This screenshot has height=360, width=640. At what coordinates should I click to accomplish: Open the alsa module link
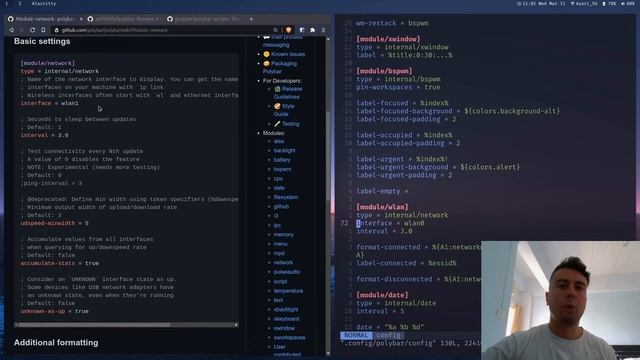click(x=279, y=141)
